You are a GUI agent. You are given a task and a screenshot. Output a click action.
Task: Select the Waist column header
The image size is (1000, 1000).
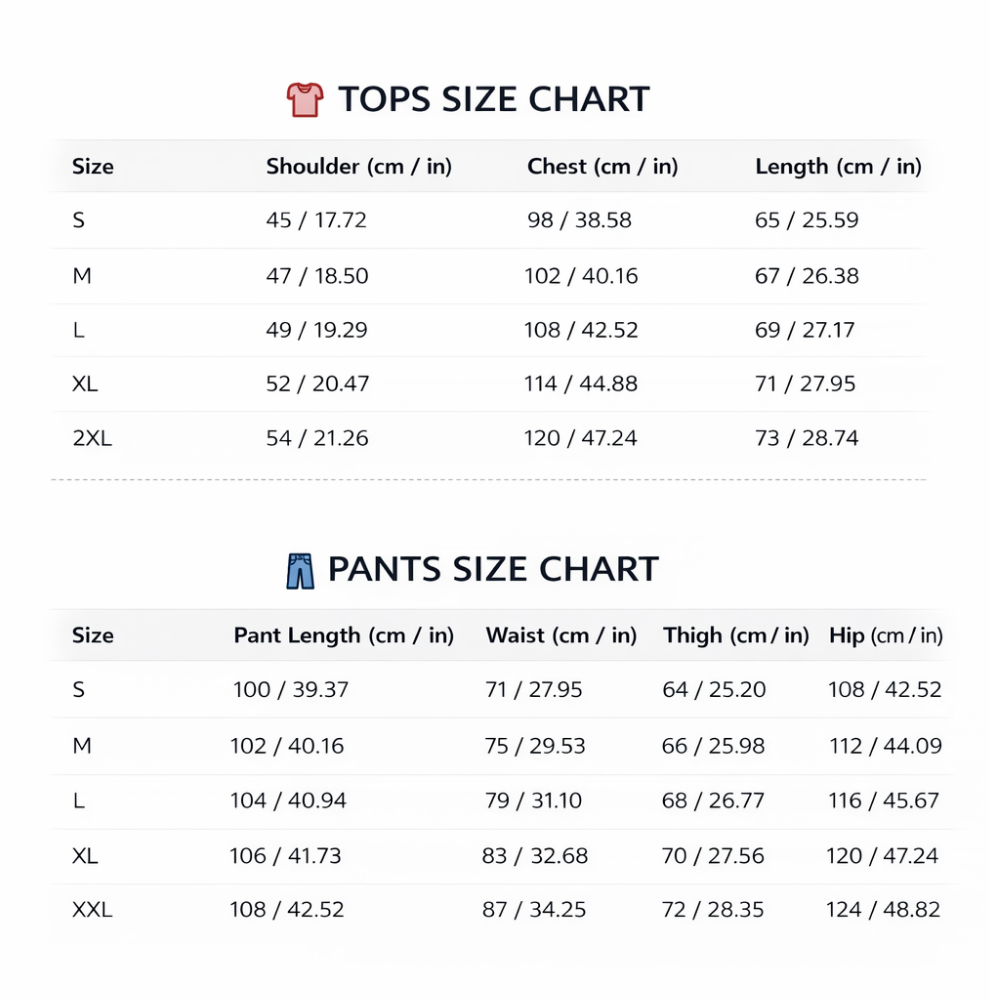click(561, 636)
